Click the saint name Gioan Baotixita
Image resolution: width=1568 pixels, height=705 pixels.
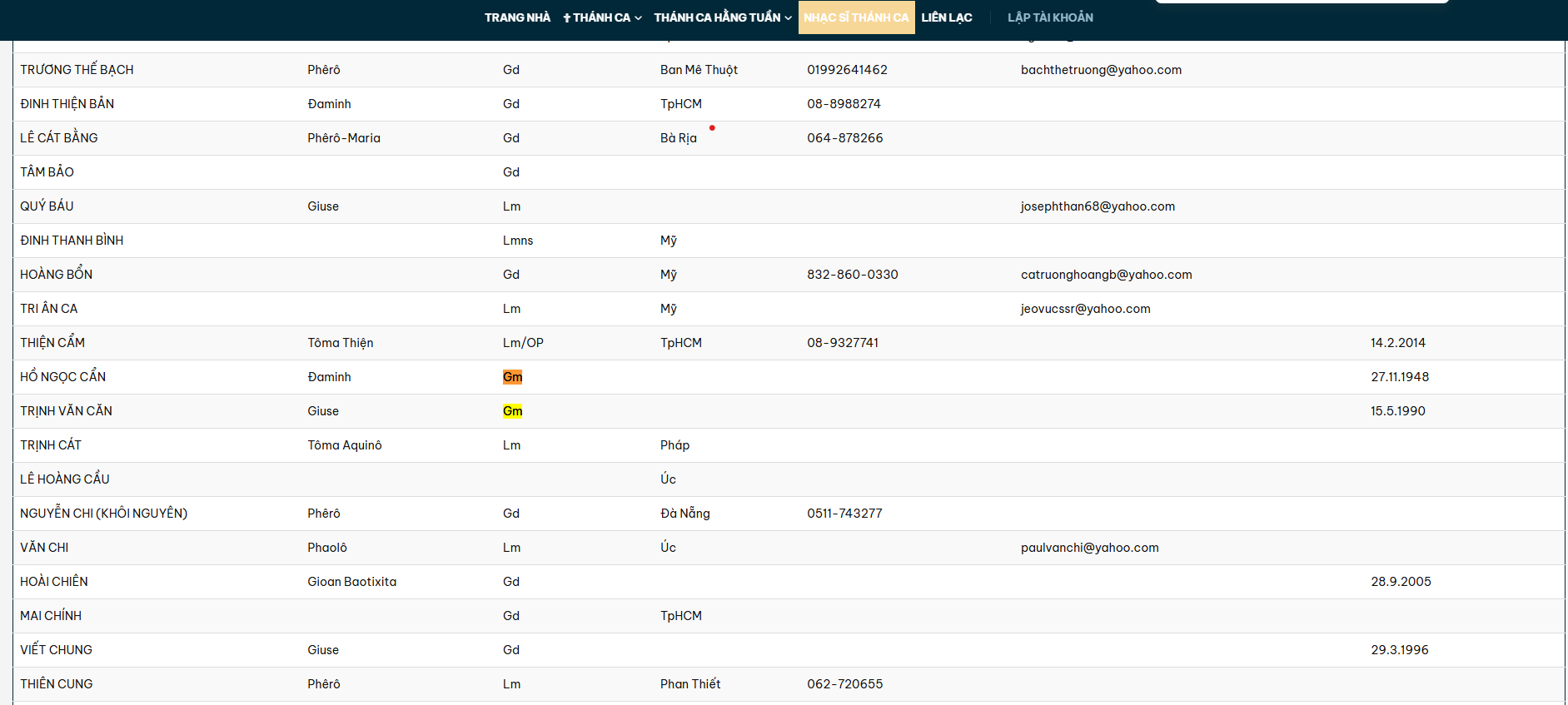351,582
